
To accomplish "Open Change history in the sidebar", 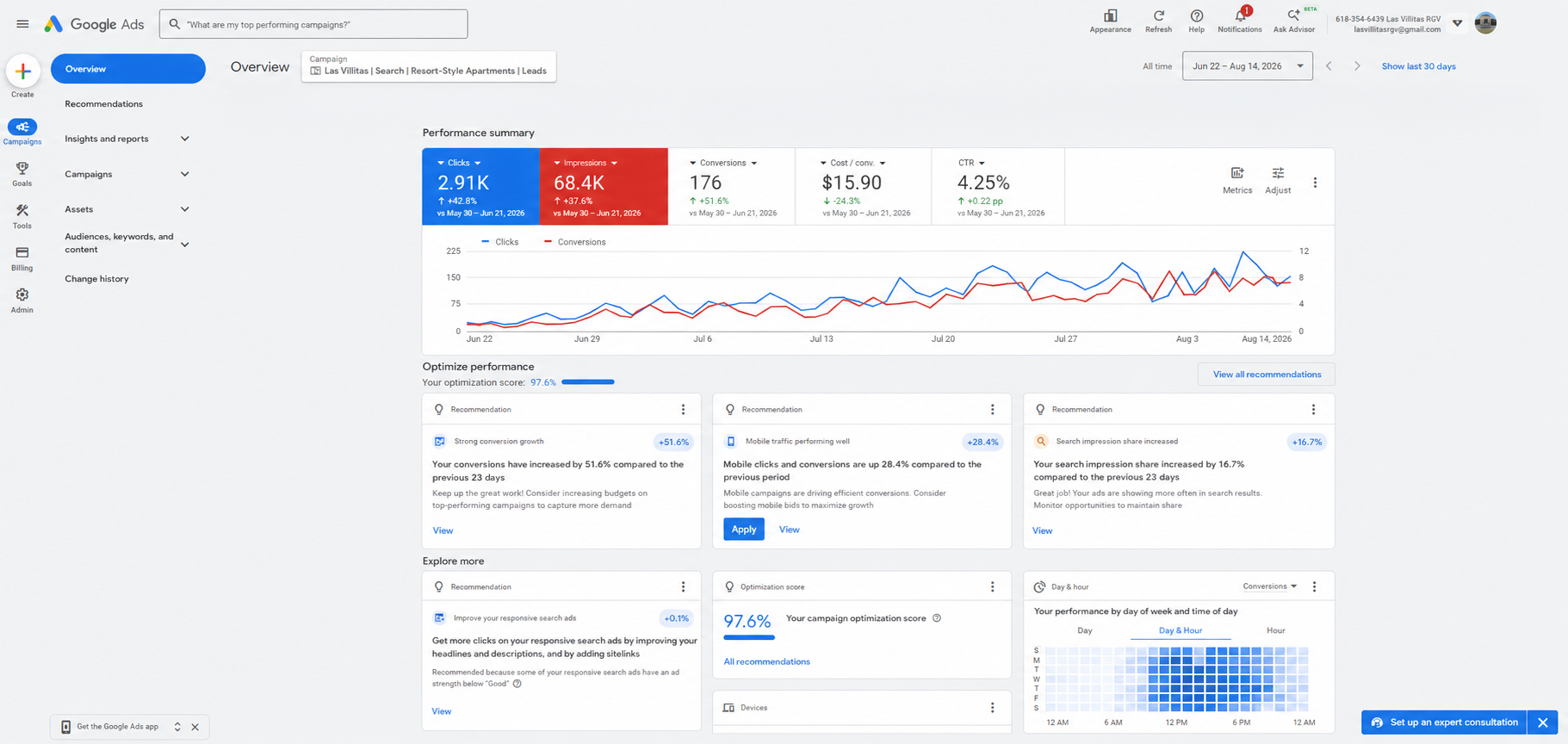I will click(x=96, y=279).
